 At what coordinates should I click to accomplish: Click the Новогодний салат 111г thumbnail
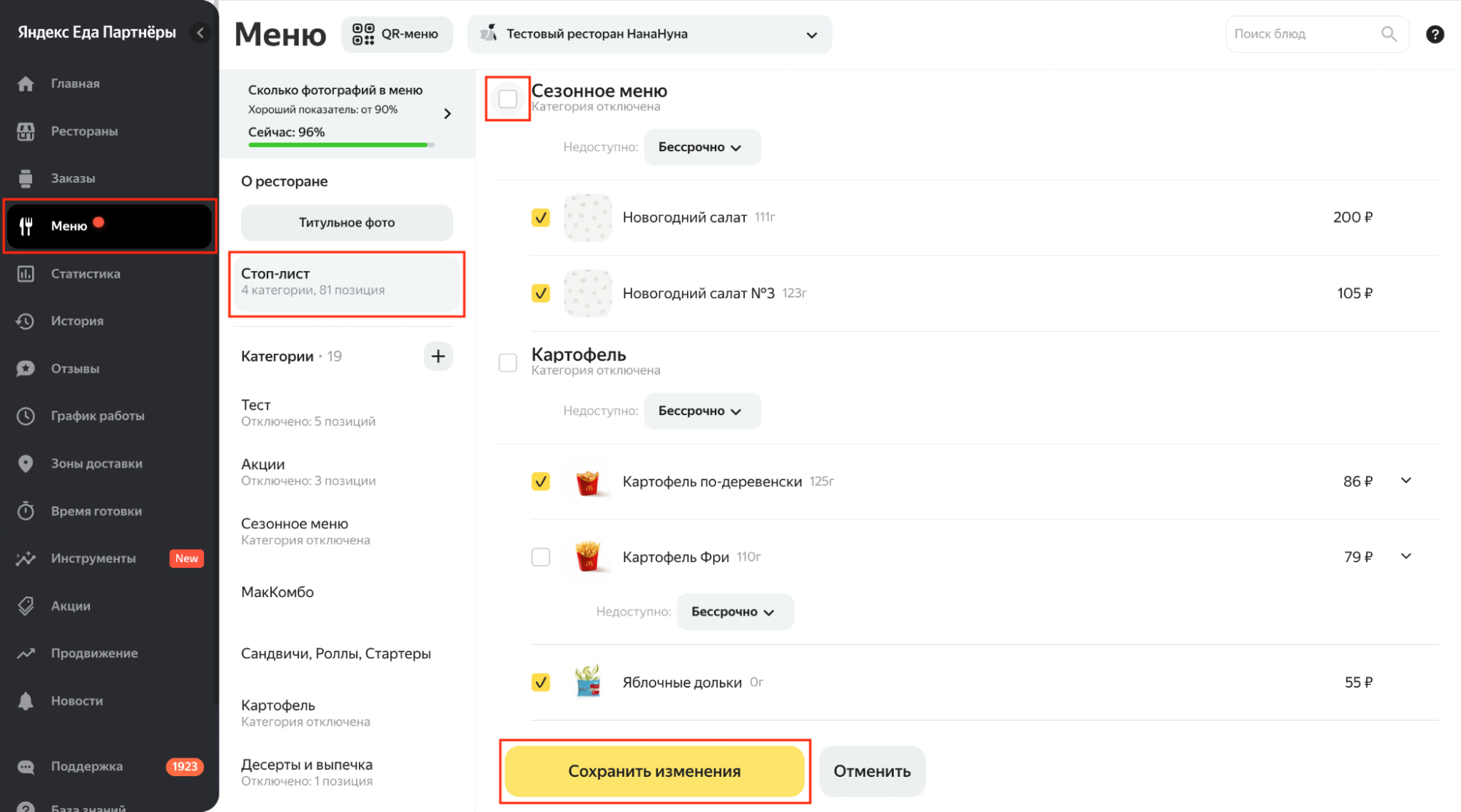(x=588, y=218)
